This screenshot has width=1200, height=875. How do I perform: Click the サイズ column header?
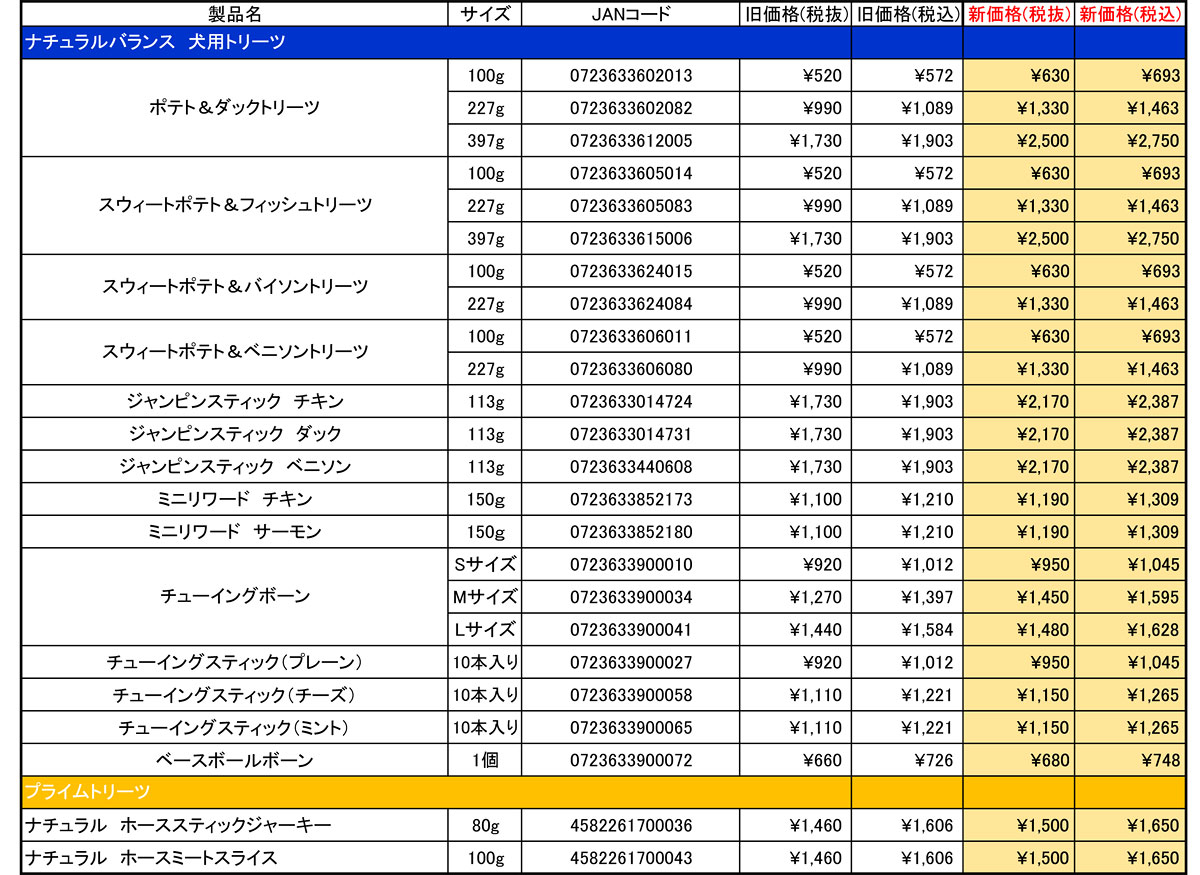coord(485,14)
